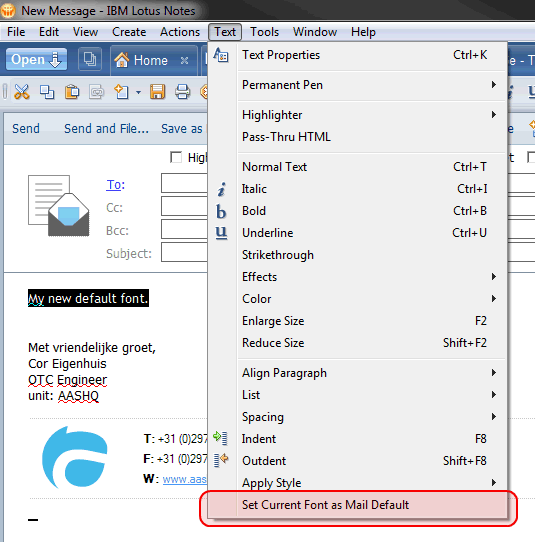535x542 pixels.
Task: Click inside the Cc input field
Action: [184, 206]
